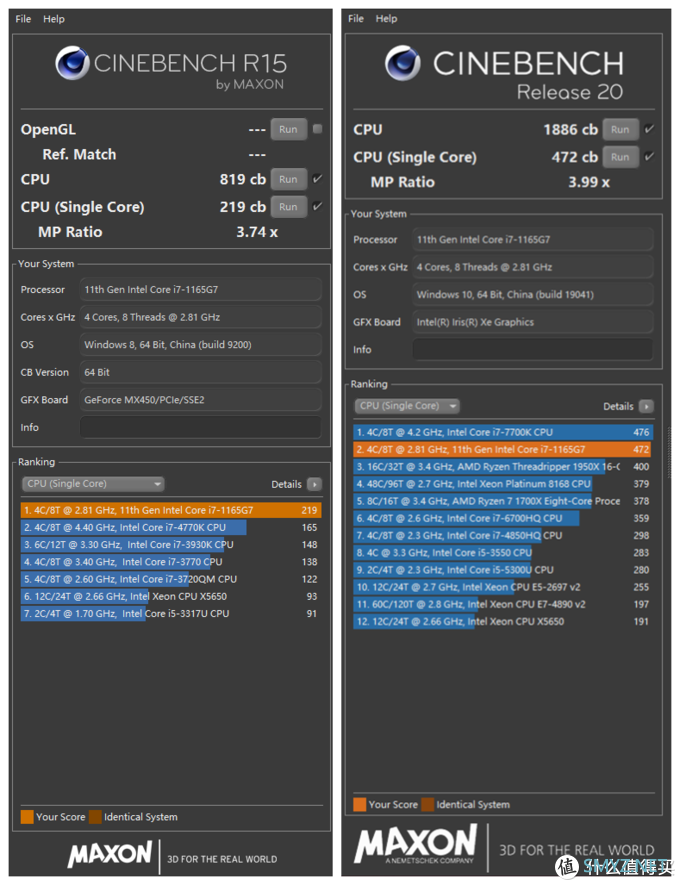Select ranking row Intel Core i7-7700K CPU

click(x=503, y=432)
